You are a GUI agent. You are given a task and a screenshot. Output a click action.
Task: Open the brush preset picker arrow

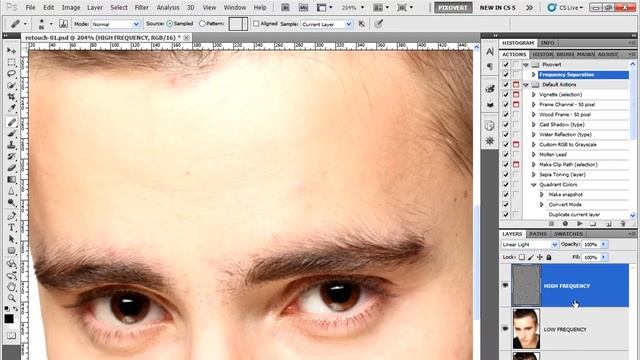click(51, 24)
